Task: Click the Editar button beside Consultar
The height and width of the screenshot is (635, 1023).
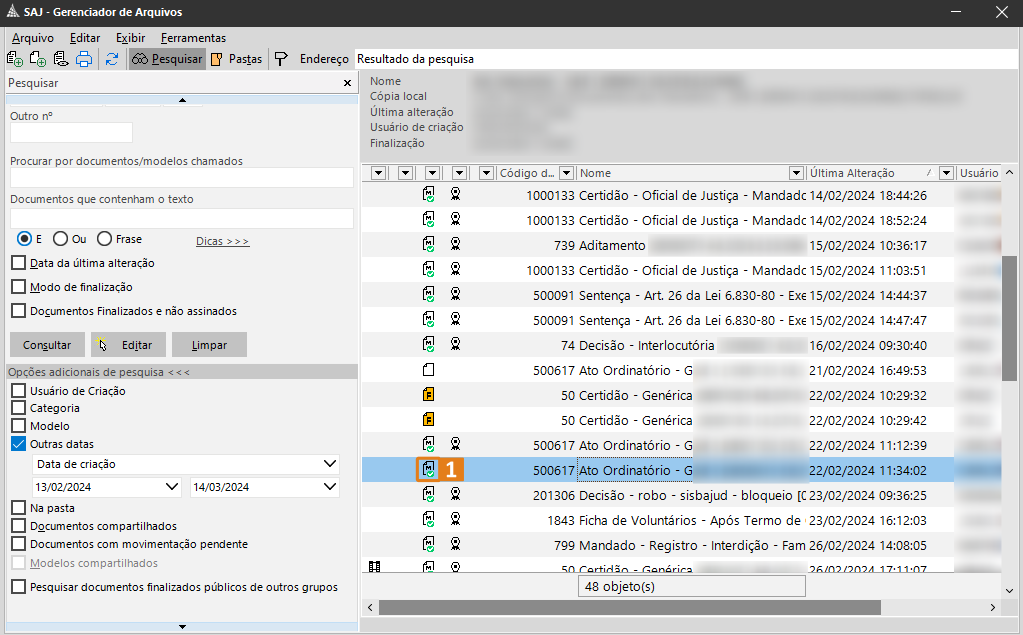Action: tap(129, 345)
